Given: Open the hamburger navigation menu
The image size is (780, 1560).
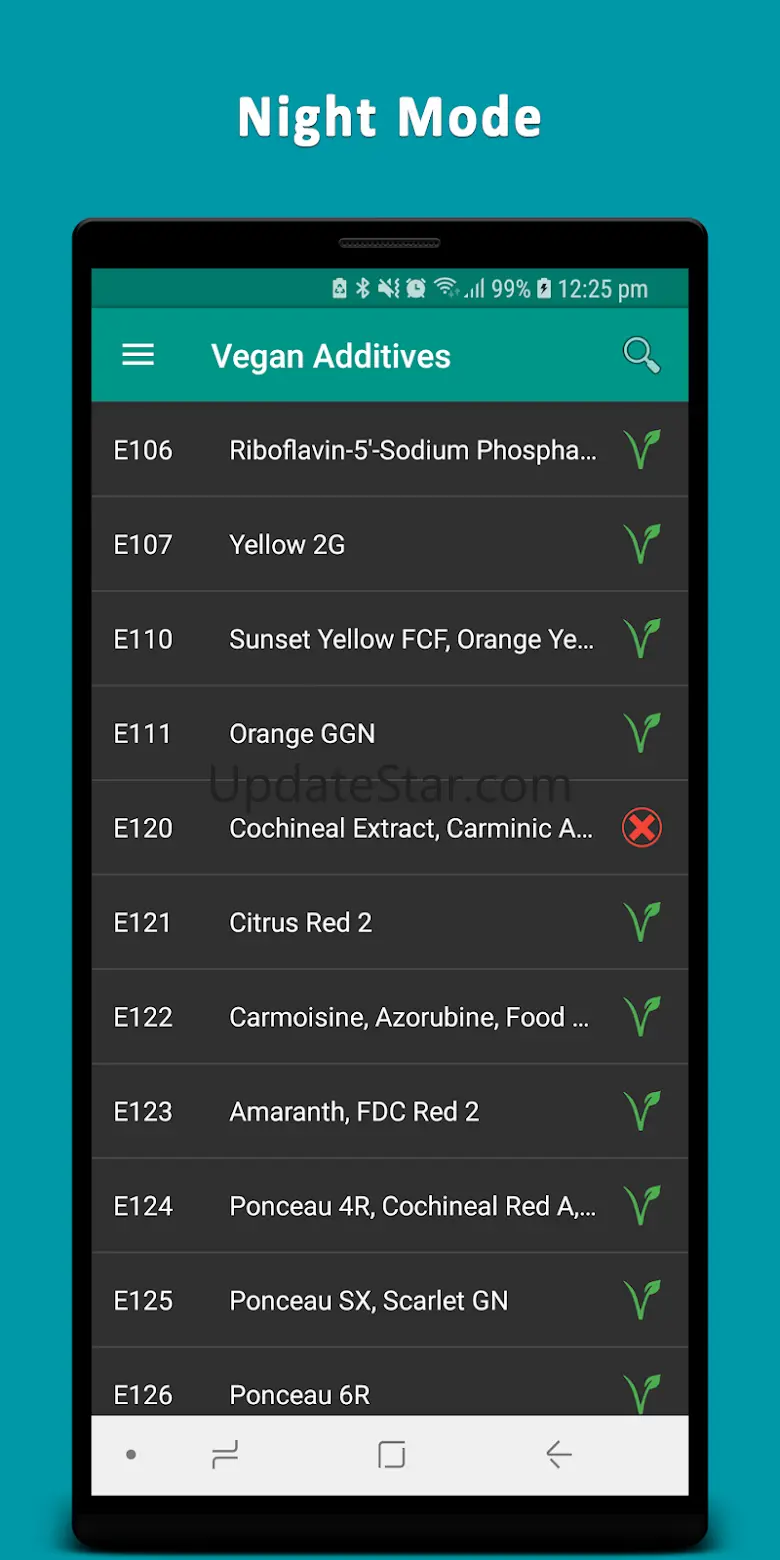Looking at the screenshot, I should tap(138, 355).
